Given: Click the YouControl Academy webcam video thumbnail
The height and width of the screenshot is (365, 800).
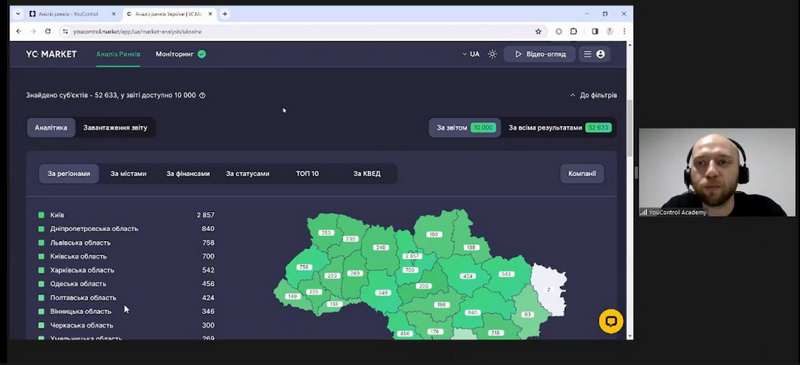Looking at the screenshot, I should [717, 172].
